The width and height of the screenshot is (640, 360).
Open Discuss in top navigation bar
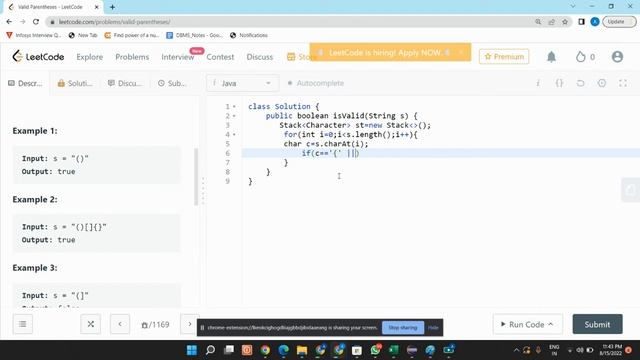pos(260,57)
